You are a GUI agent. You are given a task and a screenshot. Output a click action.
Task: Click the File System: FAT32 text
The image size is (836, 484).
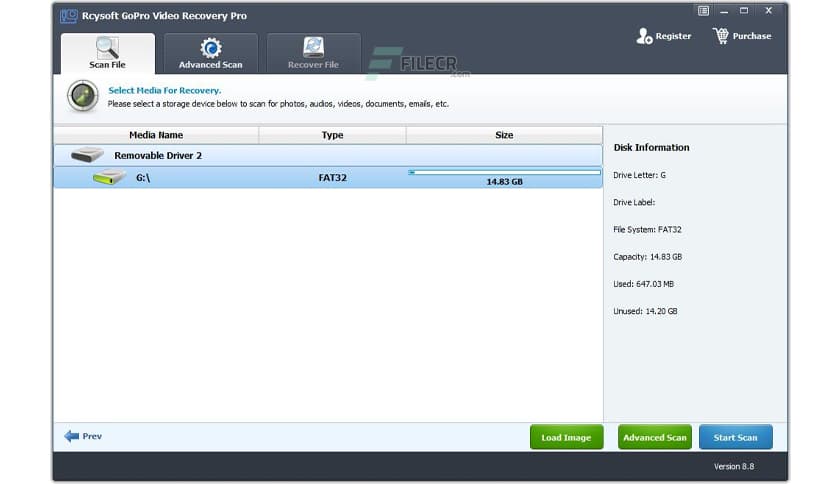click(x=647, y=229)
